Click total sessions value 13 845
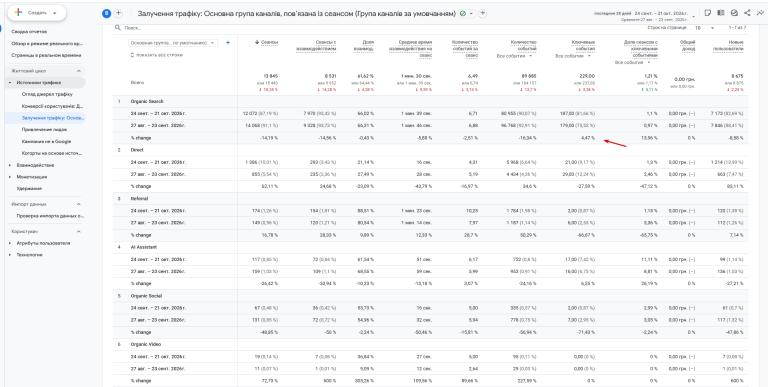This screenshot has height=387, width=768. point(270,76)
